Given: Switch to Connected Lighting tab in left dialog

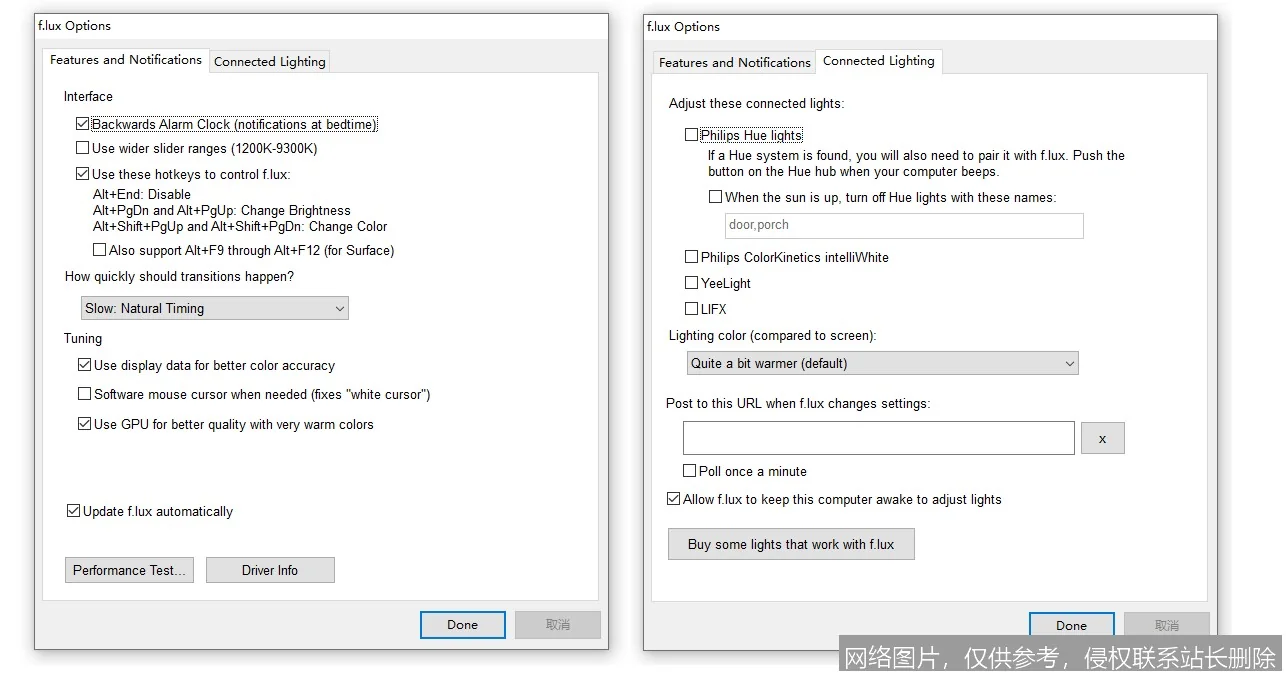Looking at the screenshot, I should [269, 61].
